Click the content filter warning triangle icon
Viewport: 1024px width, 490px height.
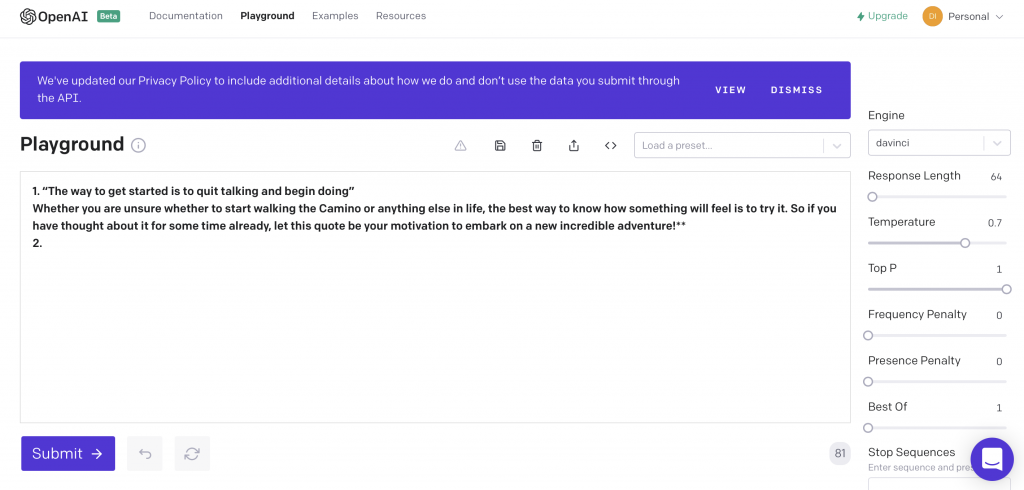460,146
